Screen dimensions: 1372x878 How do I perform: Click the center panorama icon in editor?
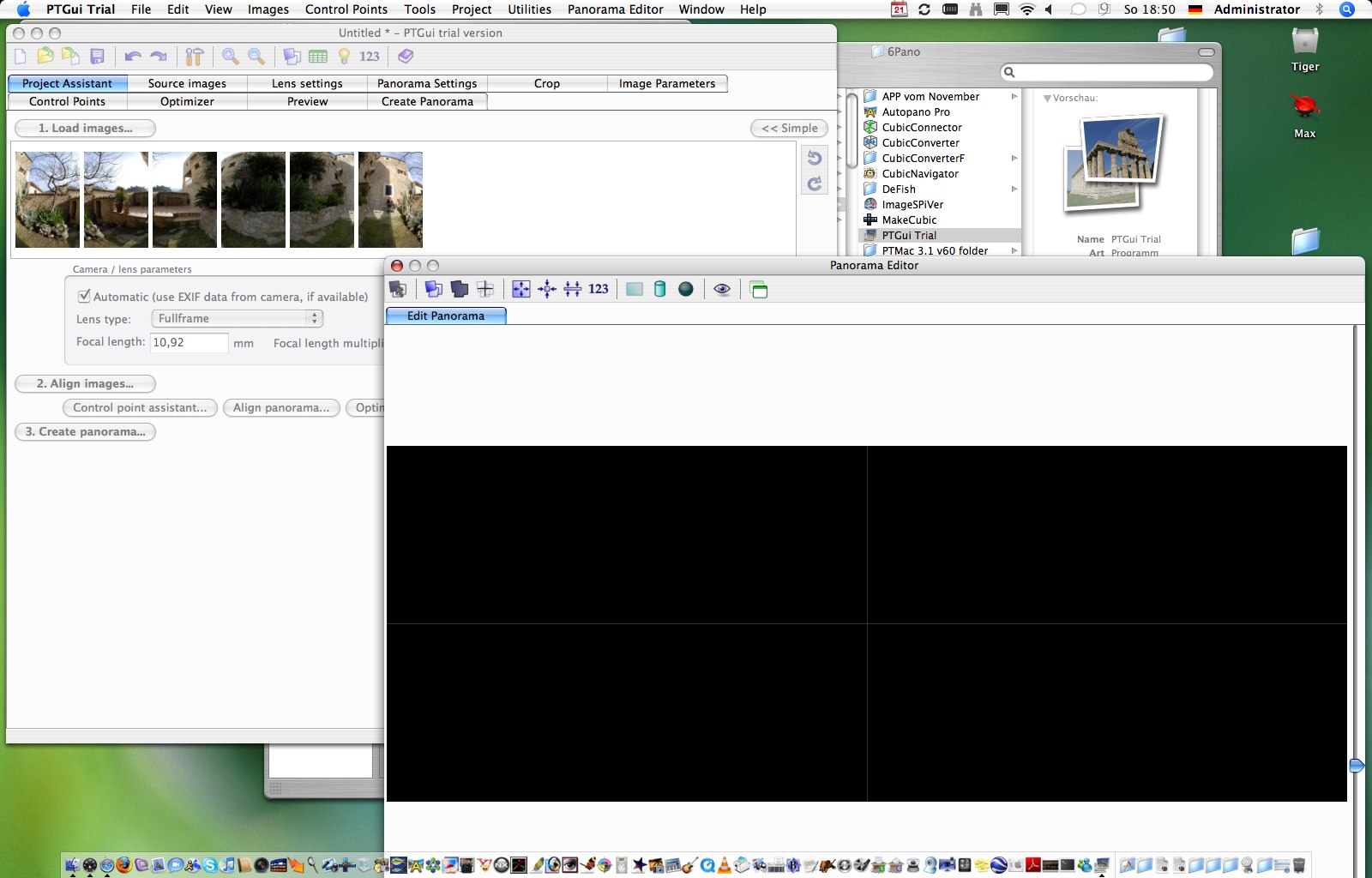[x=546, y=289]
